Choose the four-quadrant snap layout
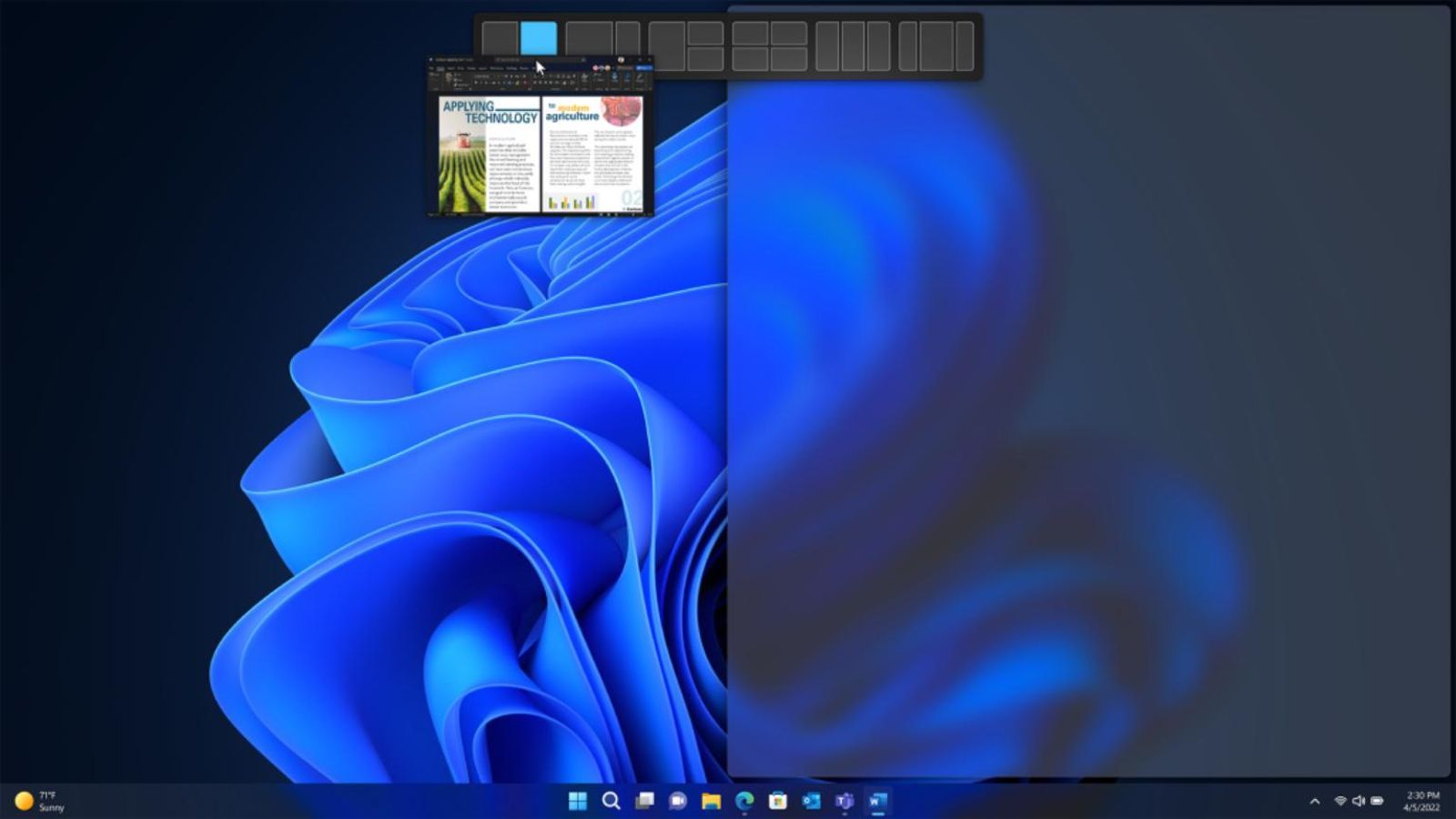 click(x=769, y=45)
